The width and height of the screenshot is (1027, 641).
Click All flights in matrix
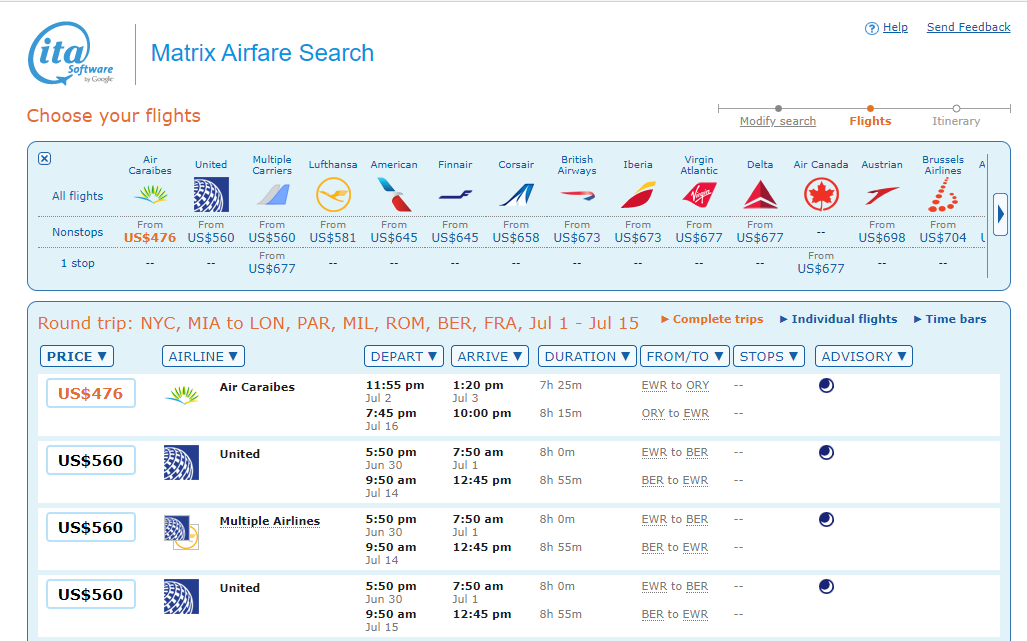click(x=77, y=196)
